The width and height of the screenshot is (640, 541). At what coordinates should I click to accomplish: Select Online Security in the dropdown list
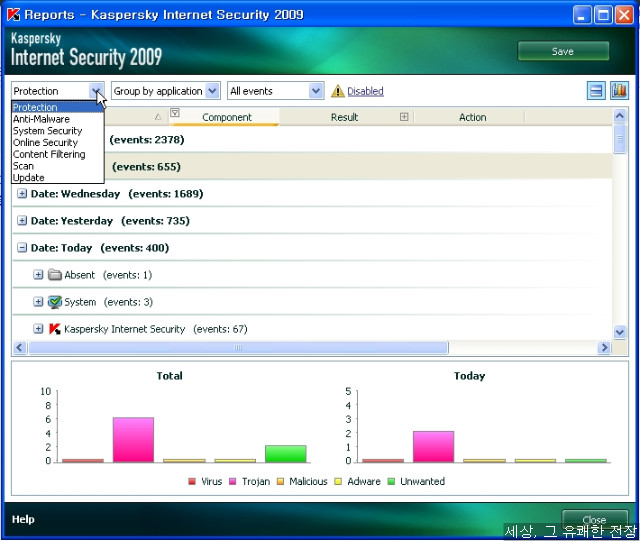(58, 143)
